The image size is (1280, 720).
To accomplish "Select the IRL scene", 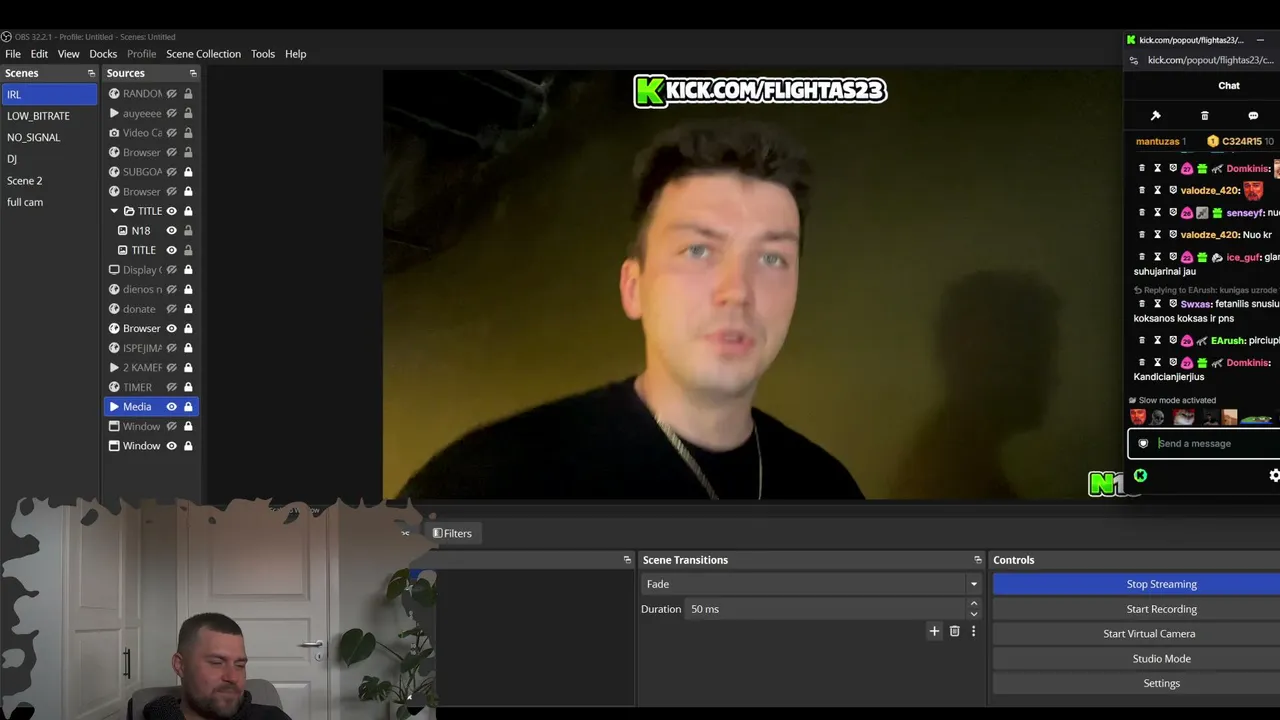I will pyautogui.click(x=49, y=94).
